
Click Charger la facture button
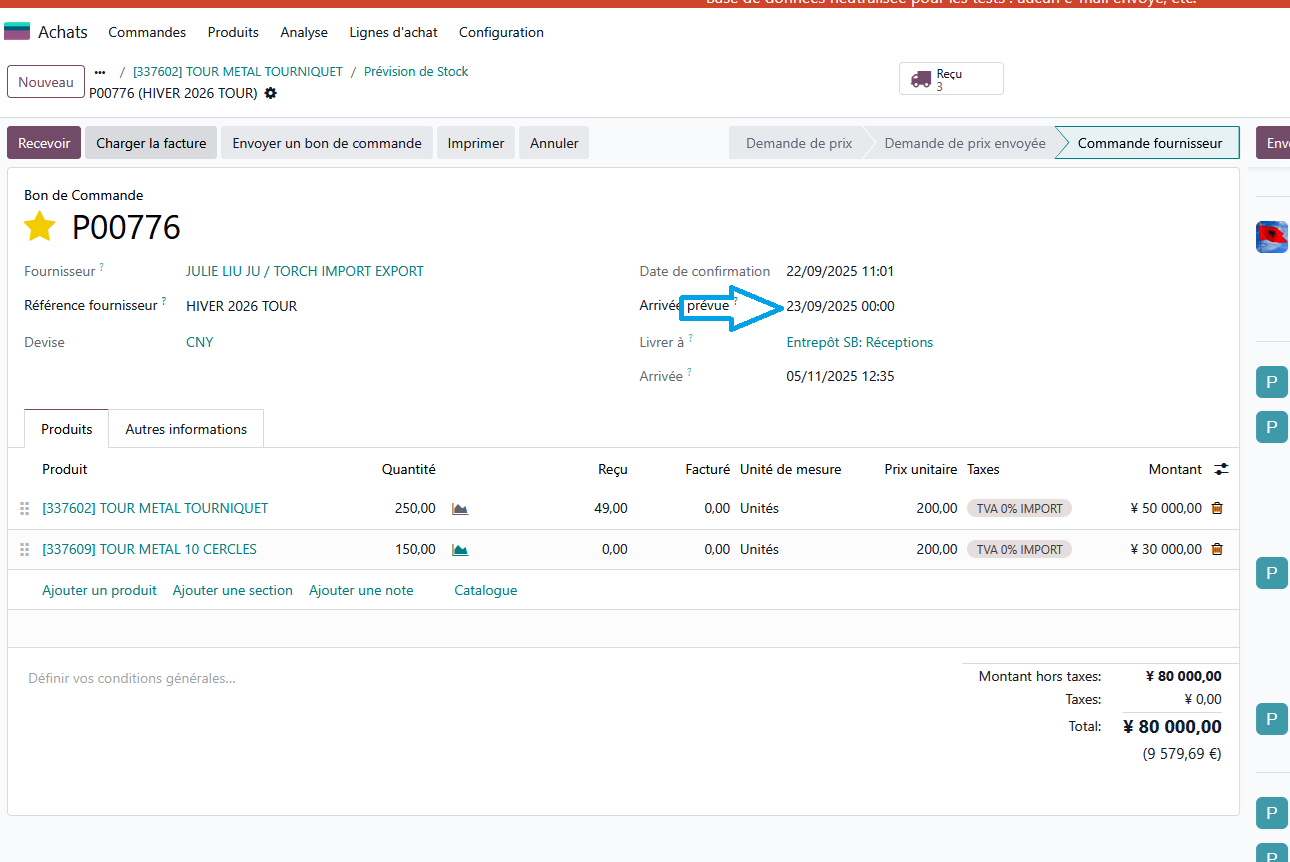[x=151, y=143]
